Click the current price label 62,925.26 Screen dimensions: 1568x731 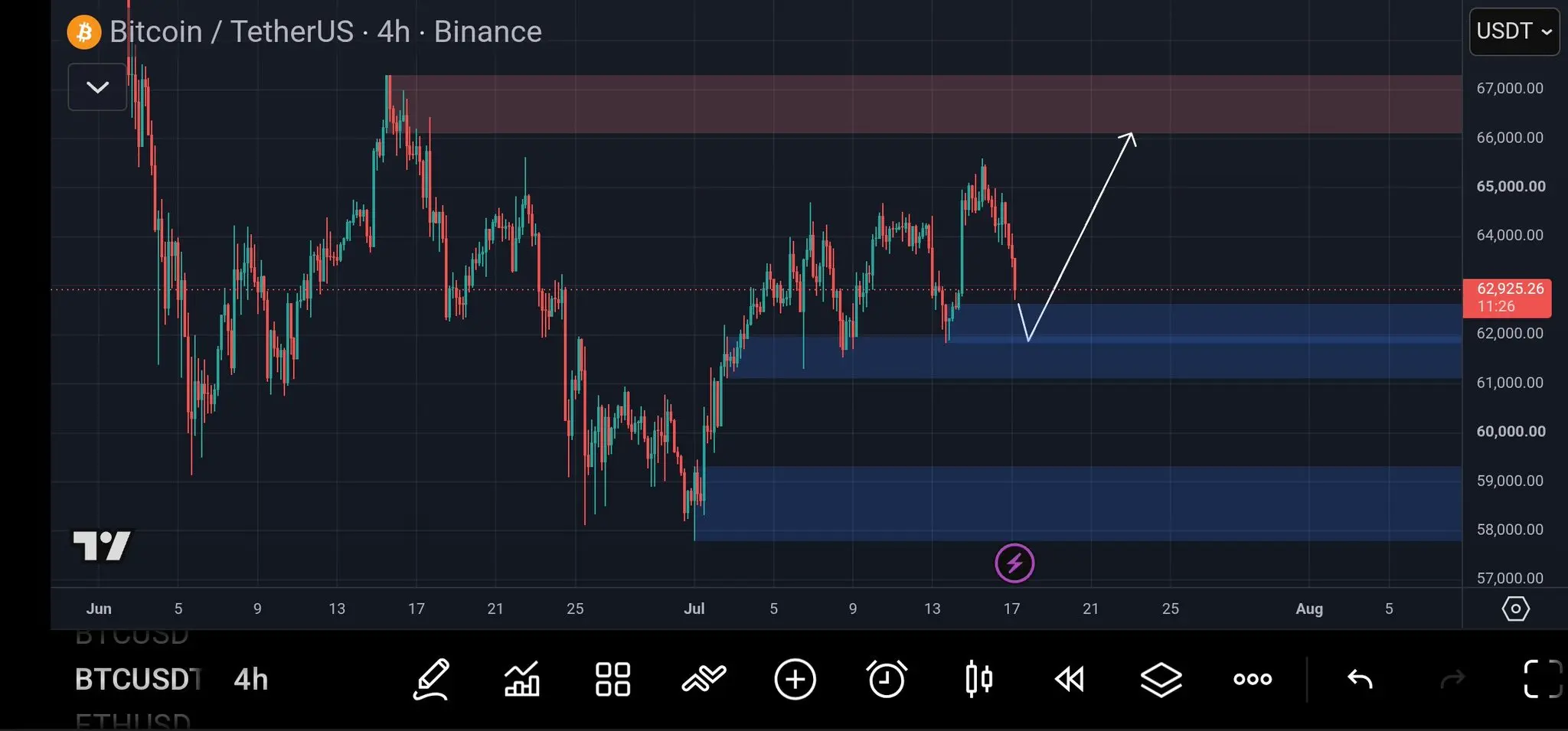tap(1507, 298)
